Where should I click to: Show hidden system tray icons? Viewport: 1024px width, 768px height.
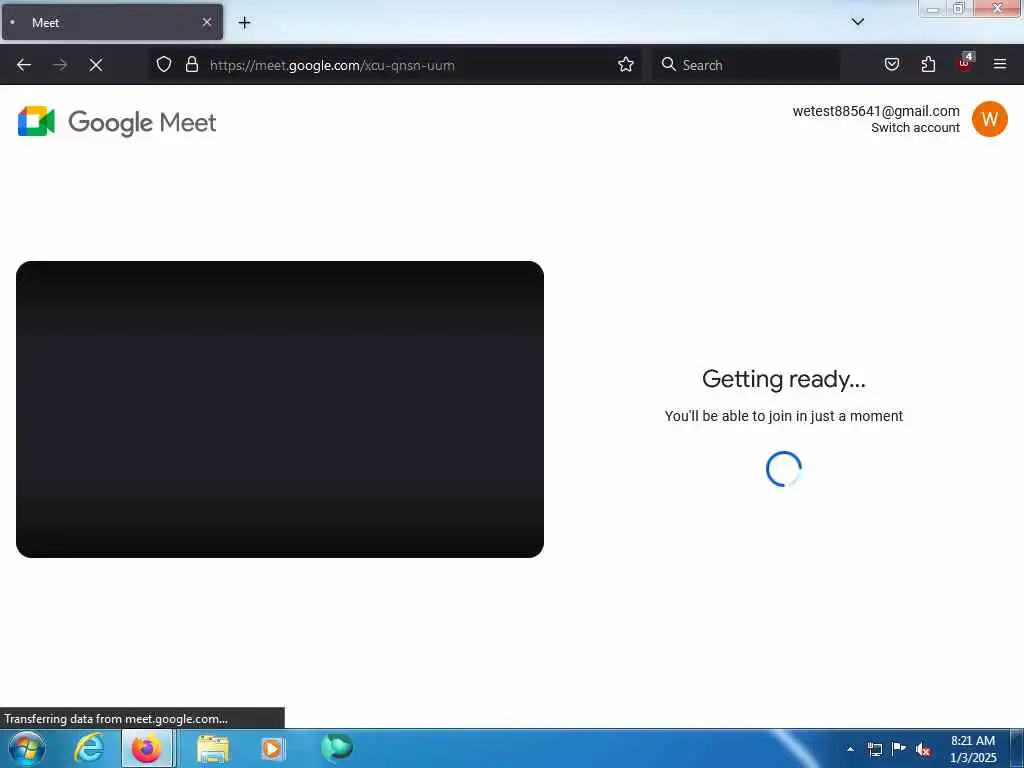(850, 749)
